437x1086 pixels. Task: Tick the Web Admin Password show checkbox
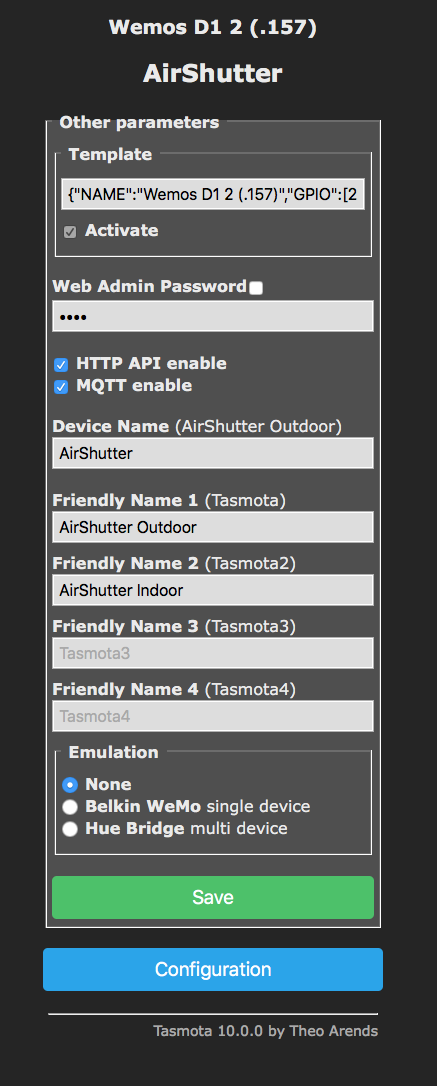pyautogui.click(x=256, y=288)
